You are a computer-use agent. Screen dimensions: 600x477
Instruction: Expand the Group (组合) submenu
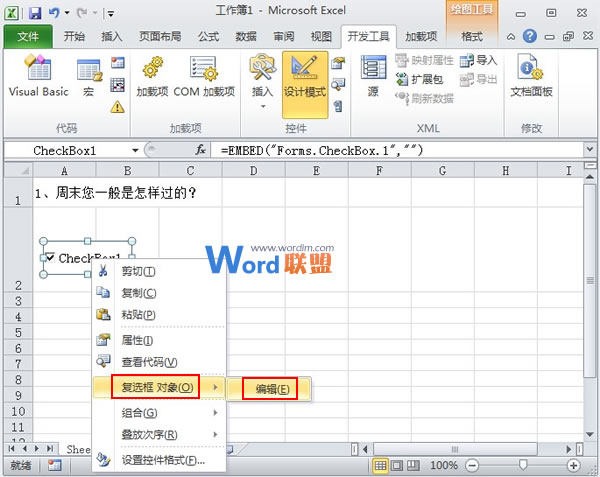[x=159, y=413]
